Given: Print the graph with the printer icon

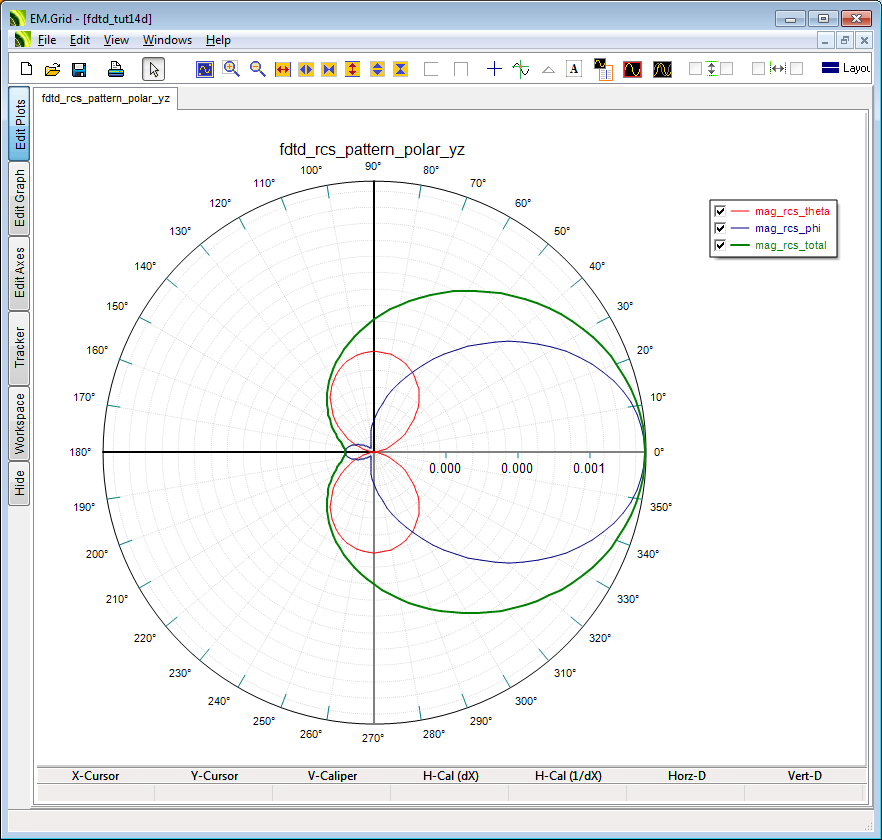Looking at the screenshot, I should (x=116, y=69).
